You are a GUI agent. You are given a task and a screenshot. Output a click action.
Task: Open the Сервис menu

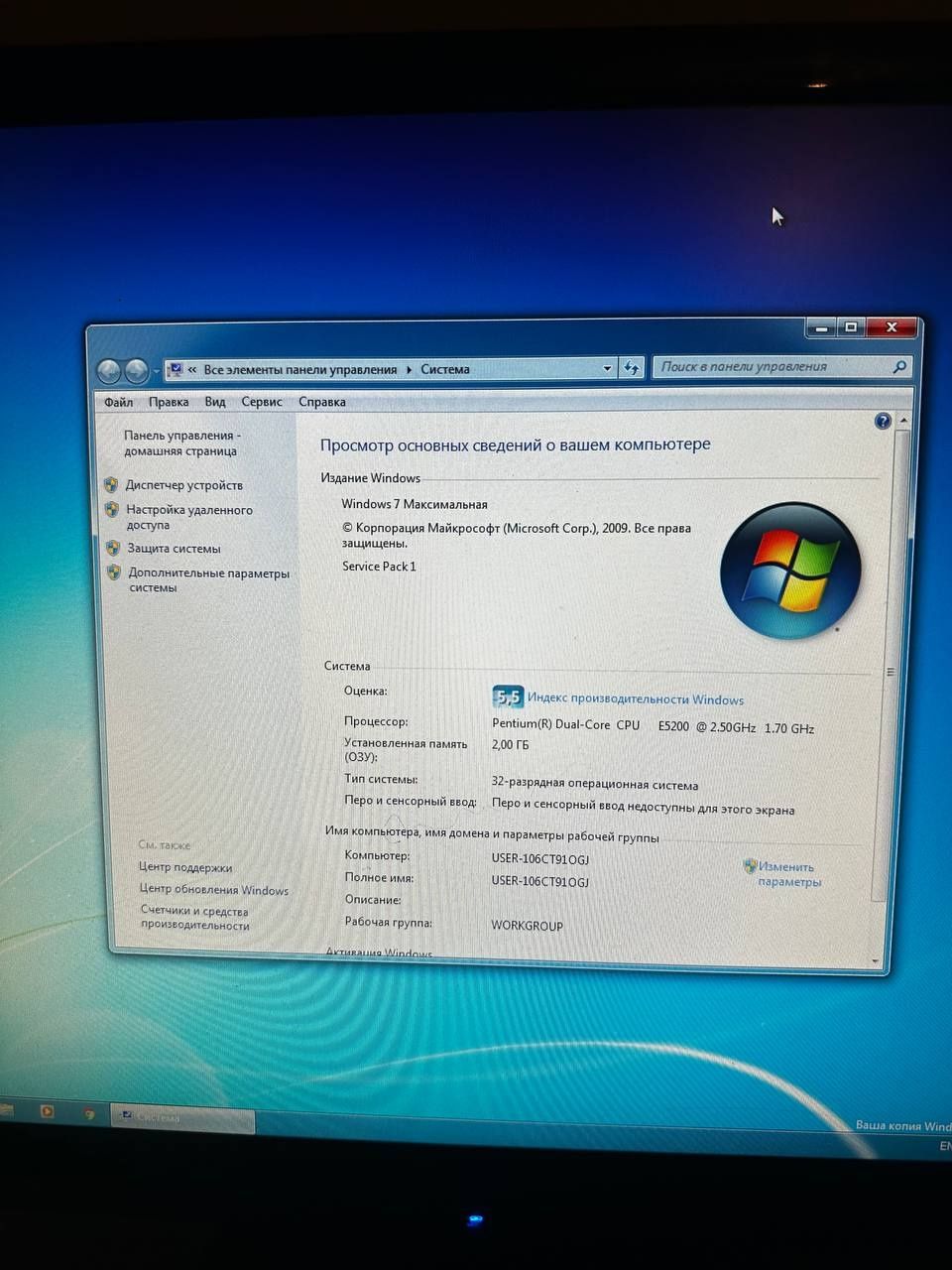click(x=262, y=402)
